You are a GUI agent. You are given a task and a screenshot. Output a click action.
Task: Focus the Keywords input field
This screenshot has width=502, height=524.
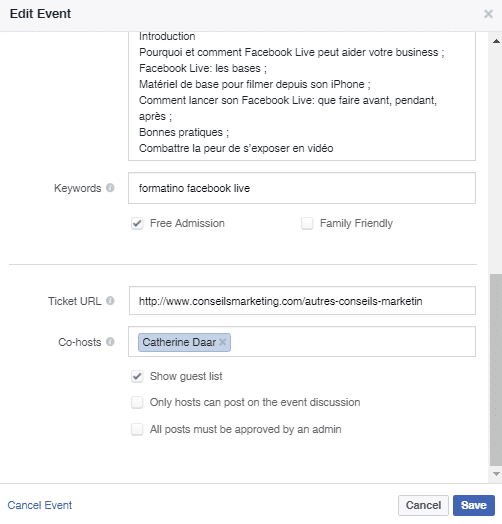(302, 188)
